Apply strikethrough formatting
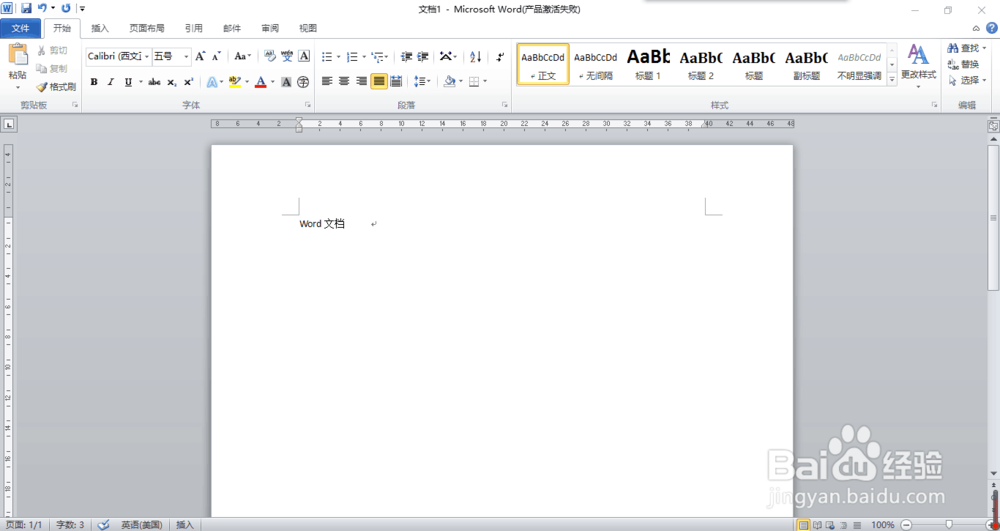The height and width of the screenshot is (531, 1000). [154, 82]
